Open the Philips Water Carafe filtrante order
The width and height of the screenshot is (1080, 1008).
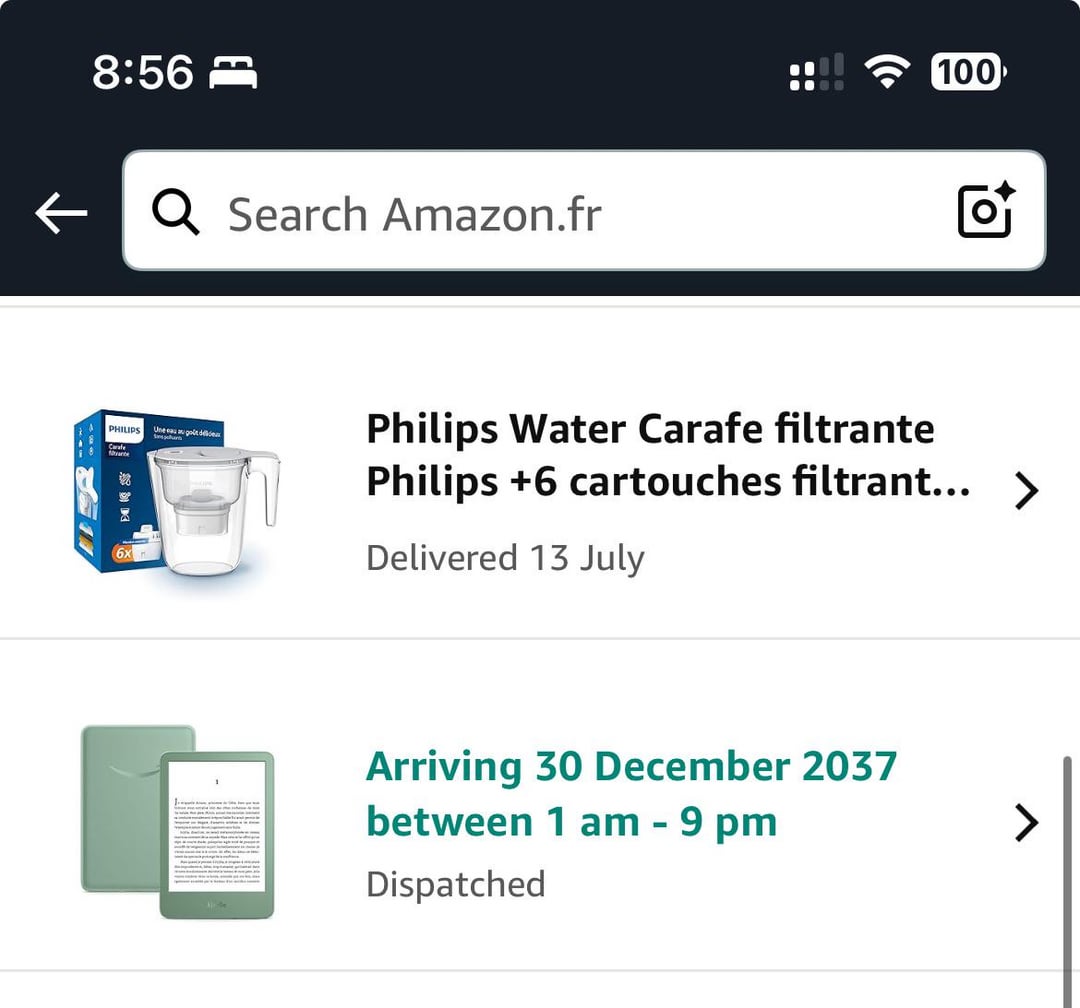pos(650,430)
